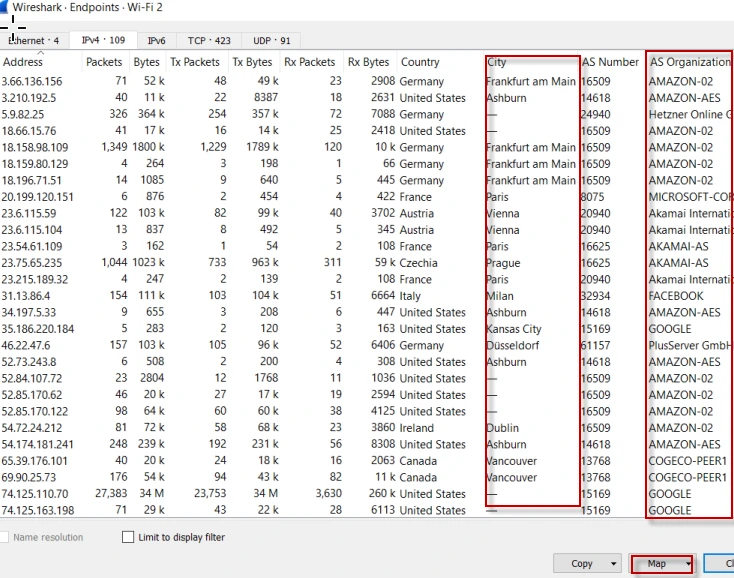734x578 pixels.
Task: Click the Rx Packets column header
Action: click(x=310, y=62)
